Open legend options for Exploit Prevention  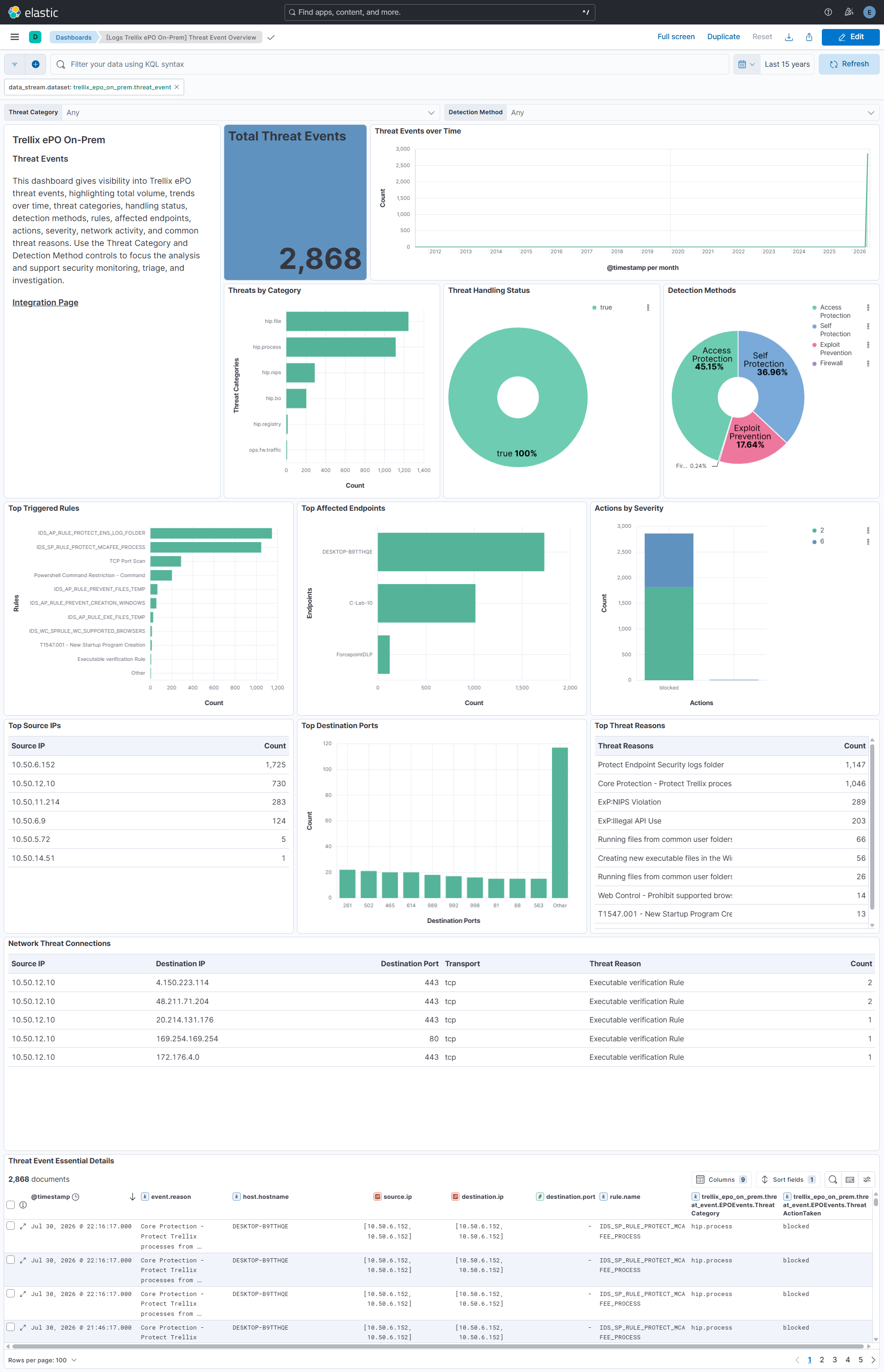tap(868, 345)
